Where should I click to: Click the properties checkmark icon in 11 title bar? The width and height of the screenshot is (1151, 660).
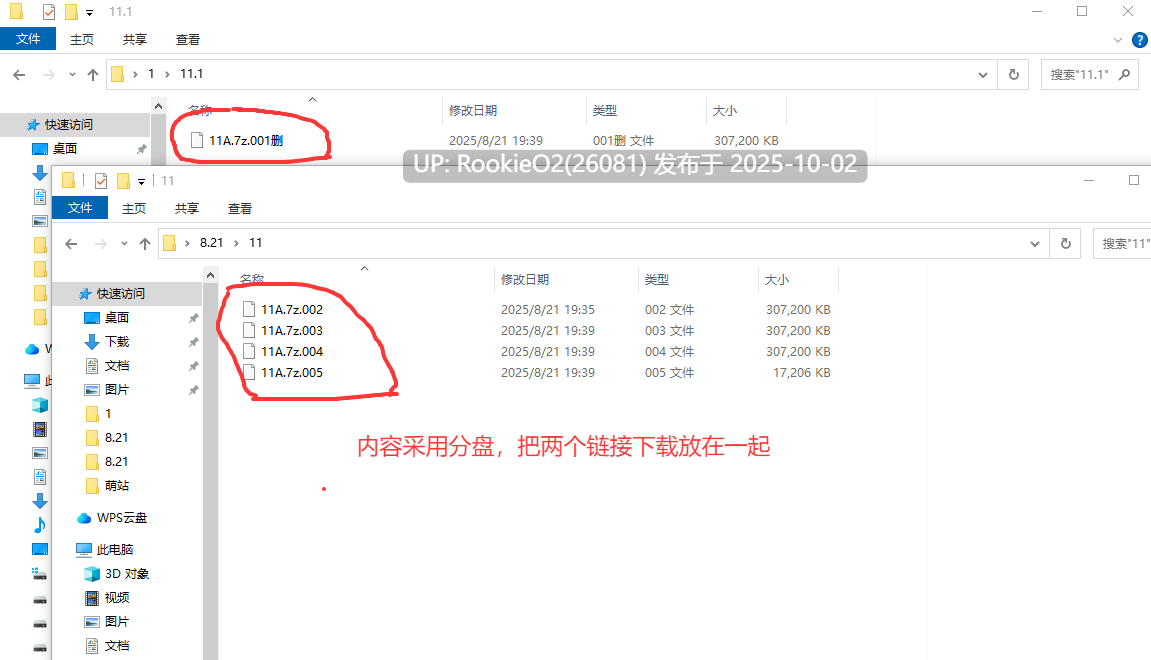[x=101, y=181]
